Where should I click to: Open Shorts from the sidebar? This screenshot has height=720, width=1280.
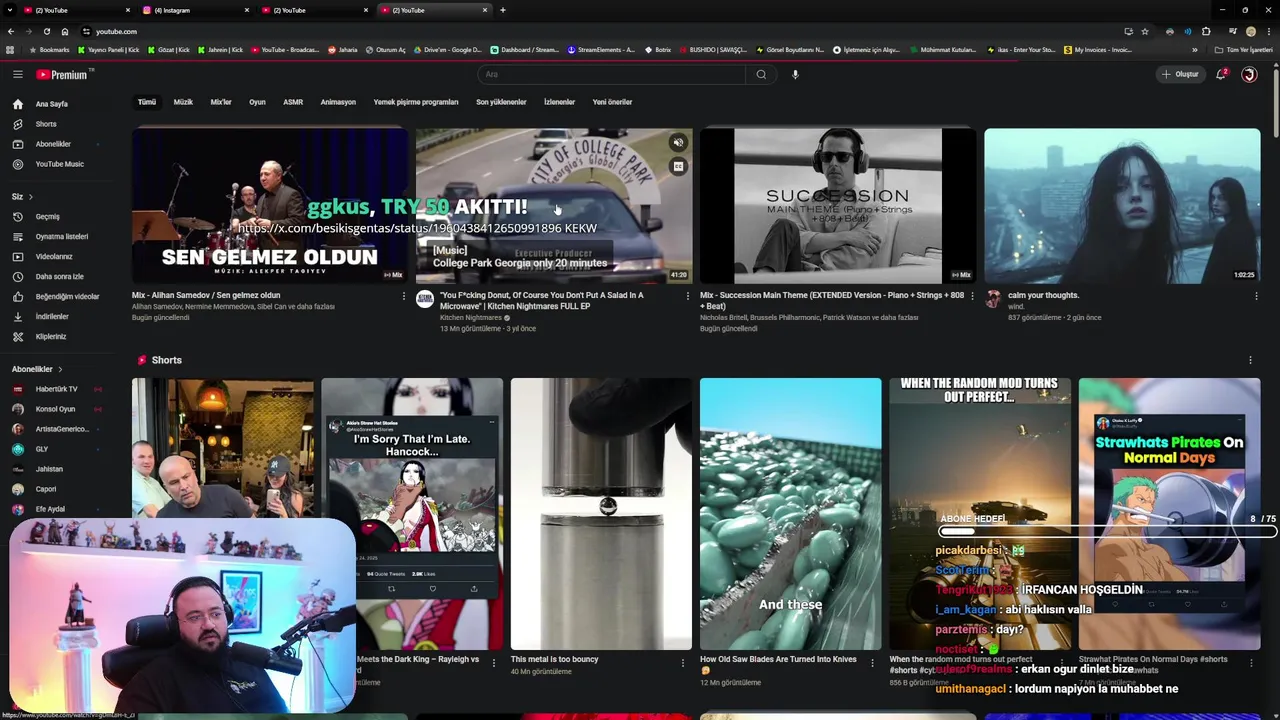coord(46,124)
